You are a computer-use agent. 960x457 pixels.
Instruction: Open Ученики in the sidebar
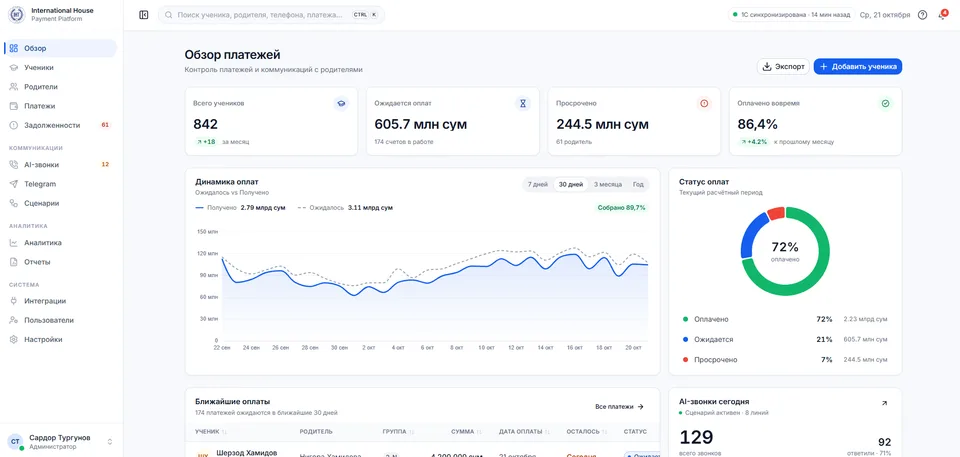(60, 68)
